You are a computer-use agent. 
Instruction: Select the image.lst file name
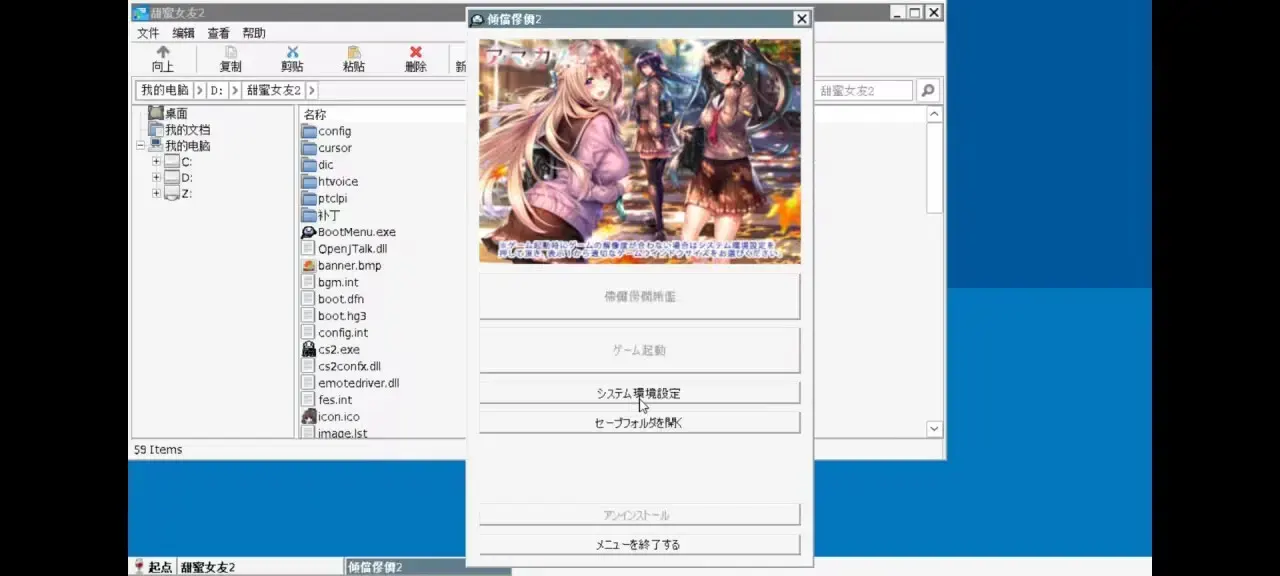[x=343, y=433]
